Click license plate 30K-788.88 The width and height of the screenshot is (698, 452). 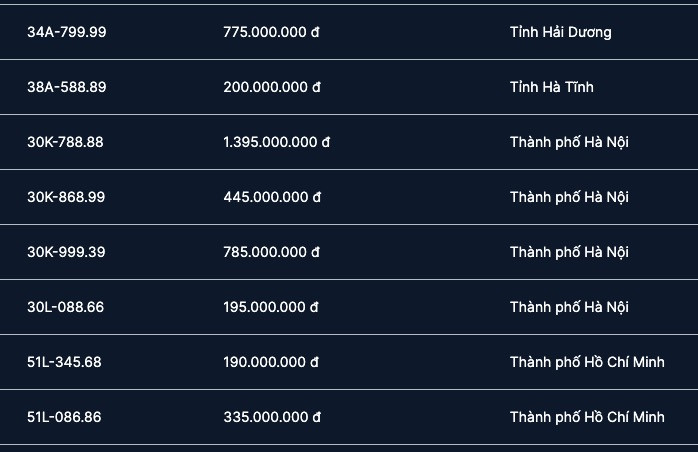tap(65, 142)
